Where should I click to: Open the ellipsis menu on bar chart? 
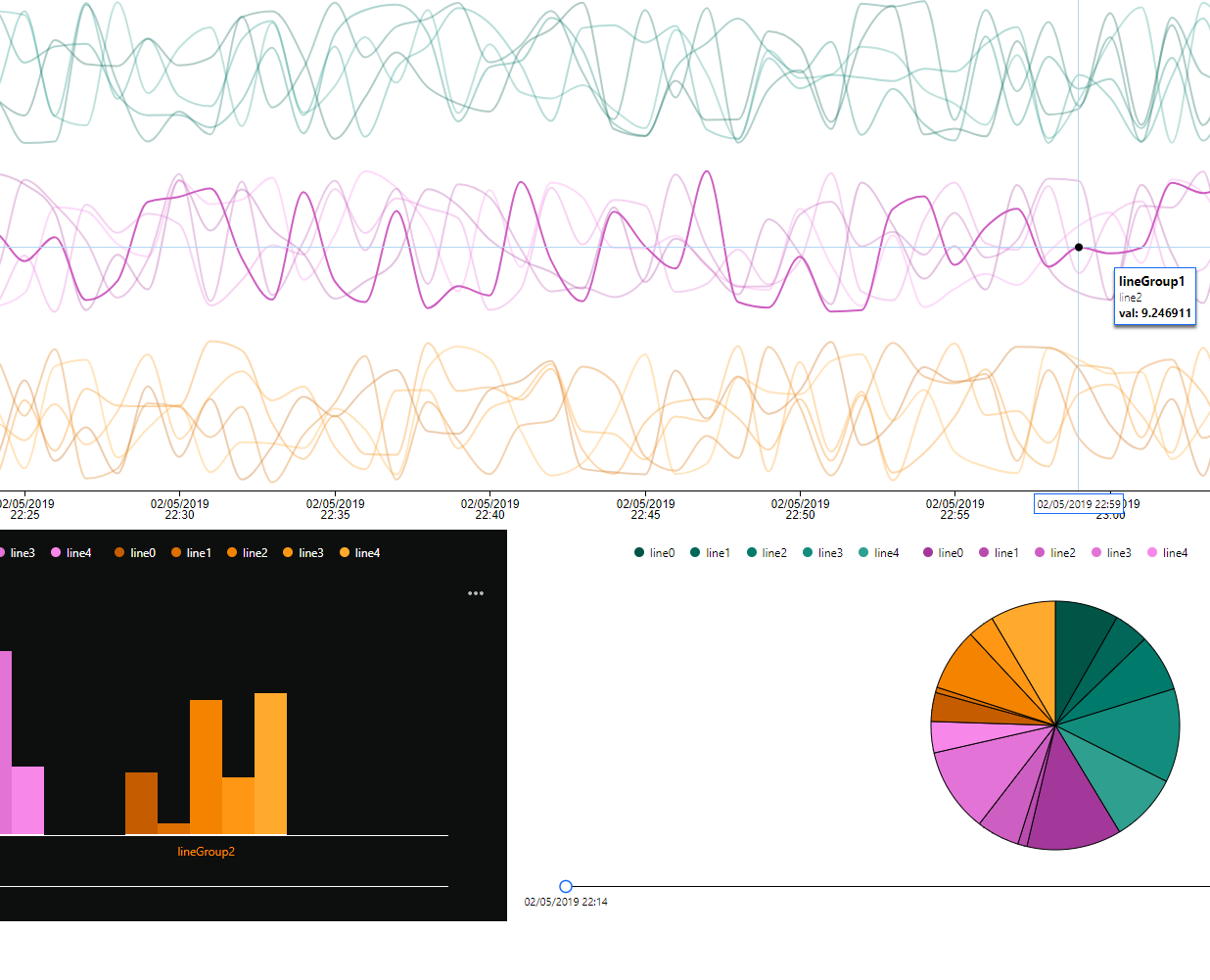point(476,593)
